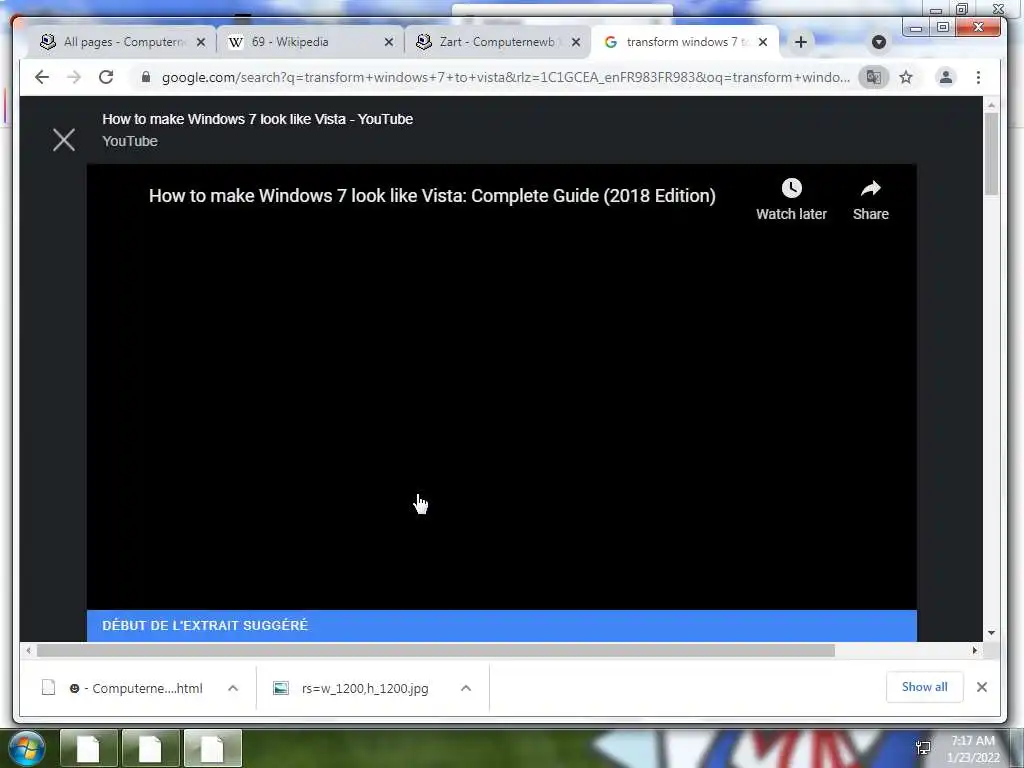Open the Windows Start orb
Image resolution: width=1024 pixels, height=768 pixels.
(26, 748)
